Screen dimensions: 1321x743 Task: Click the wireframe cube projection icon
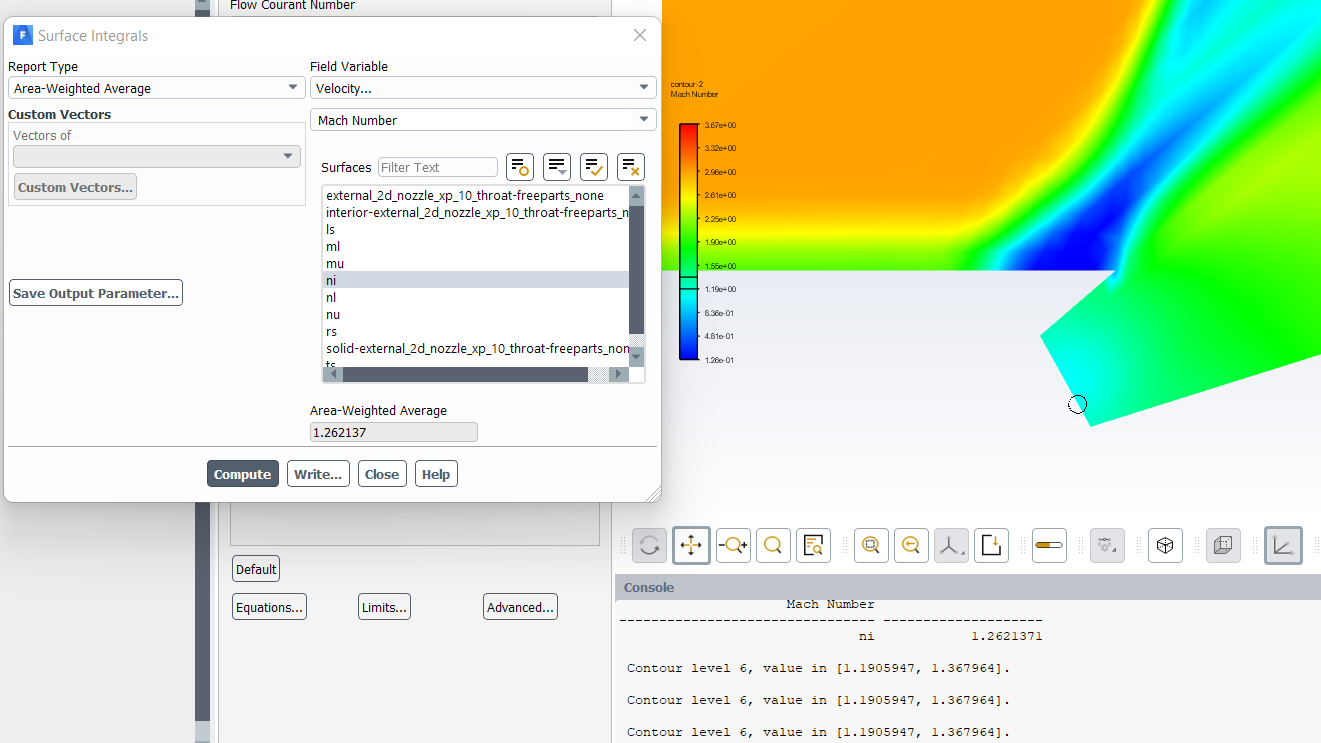click(1223, 545)
